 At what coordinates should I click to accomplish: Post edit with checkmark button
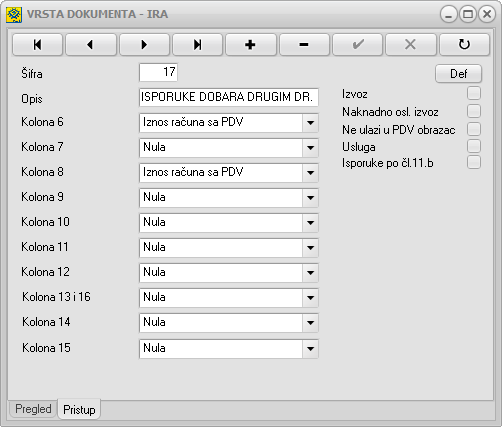(357, 44)
